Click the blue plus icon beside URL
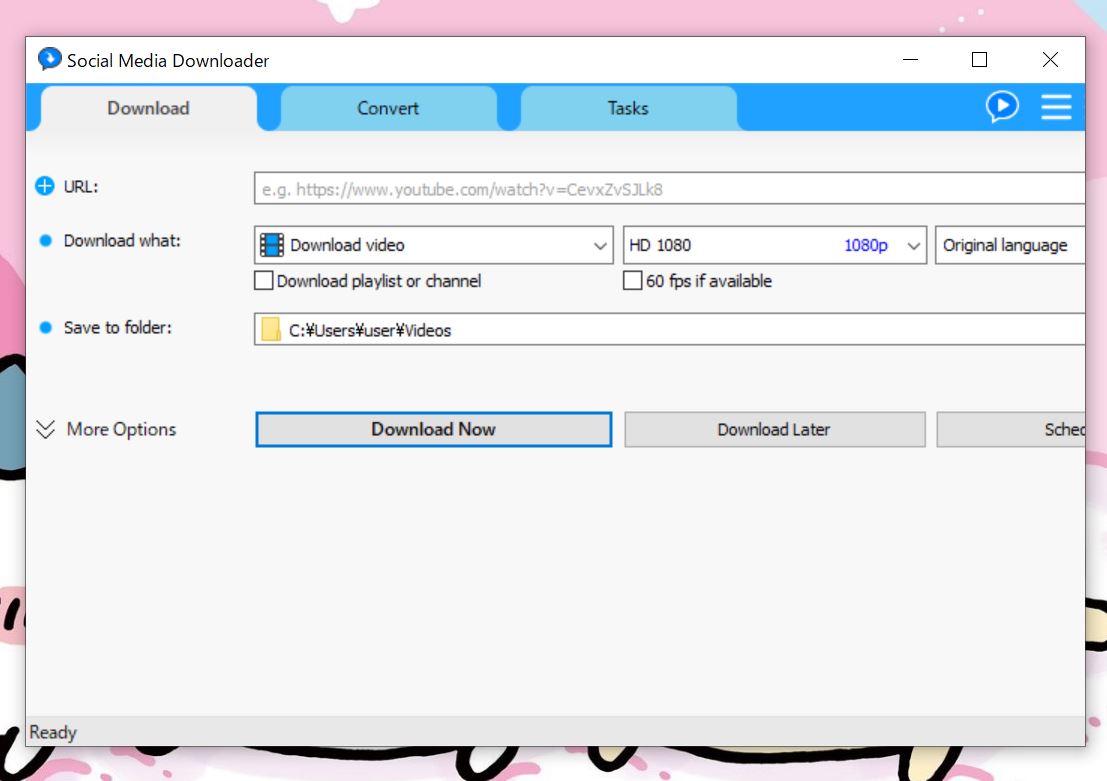The height and width of the screenshot is (781, 1107). [x=44, y=186]
